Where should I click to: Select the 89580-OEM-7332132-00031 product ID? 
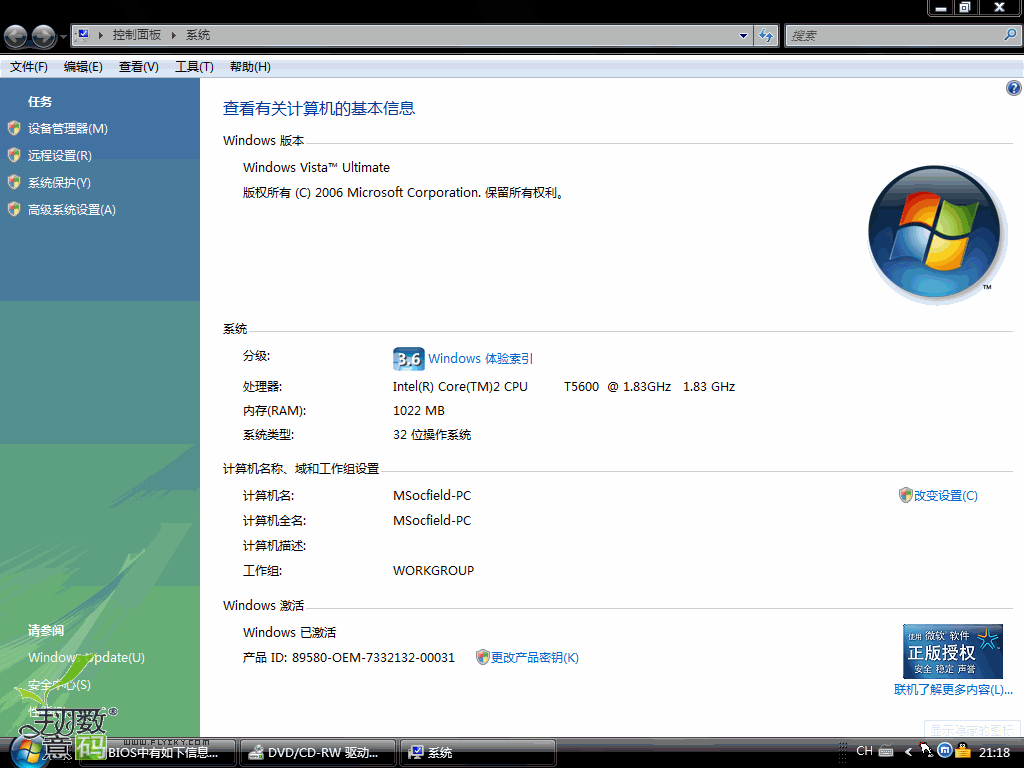(373, 658)
